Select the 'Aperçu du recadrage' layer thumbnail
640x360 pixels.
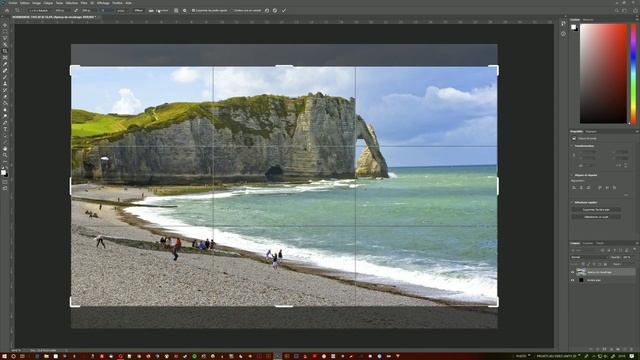[581, 272]
